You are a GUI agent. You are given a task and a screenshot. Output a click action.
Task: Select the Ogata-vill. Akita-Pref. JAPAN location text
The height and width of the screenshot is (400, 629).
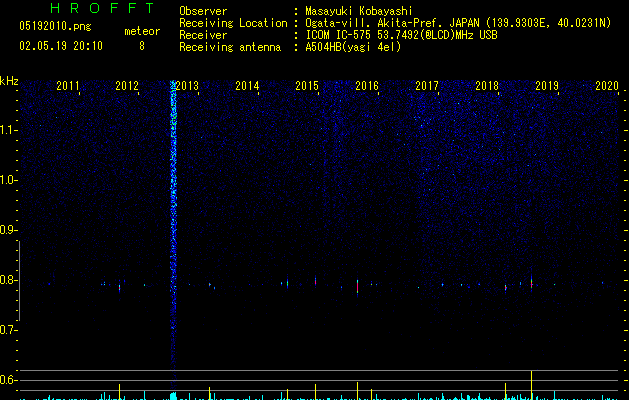(x=458, y=23)
